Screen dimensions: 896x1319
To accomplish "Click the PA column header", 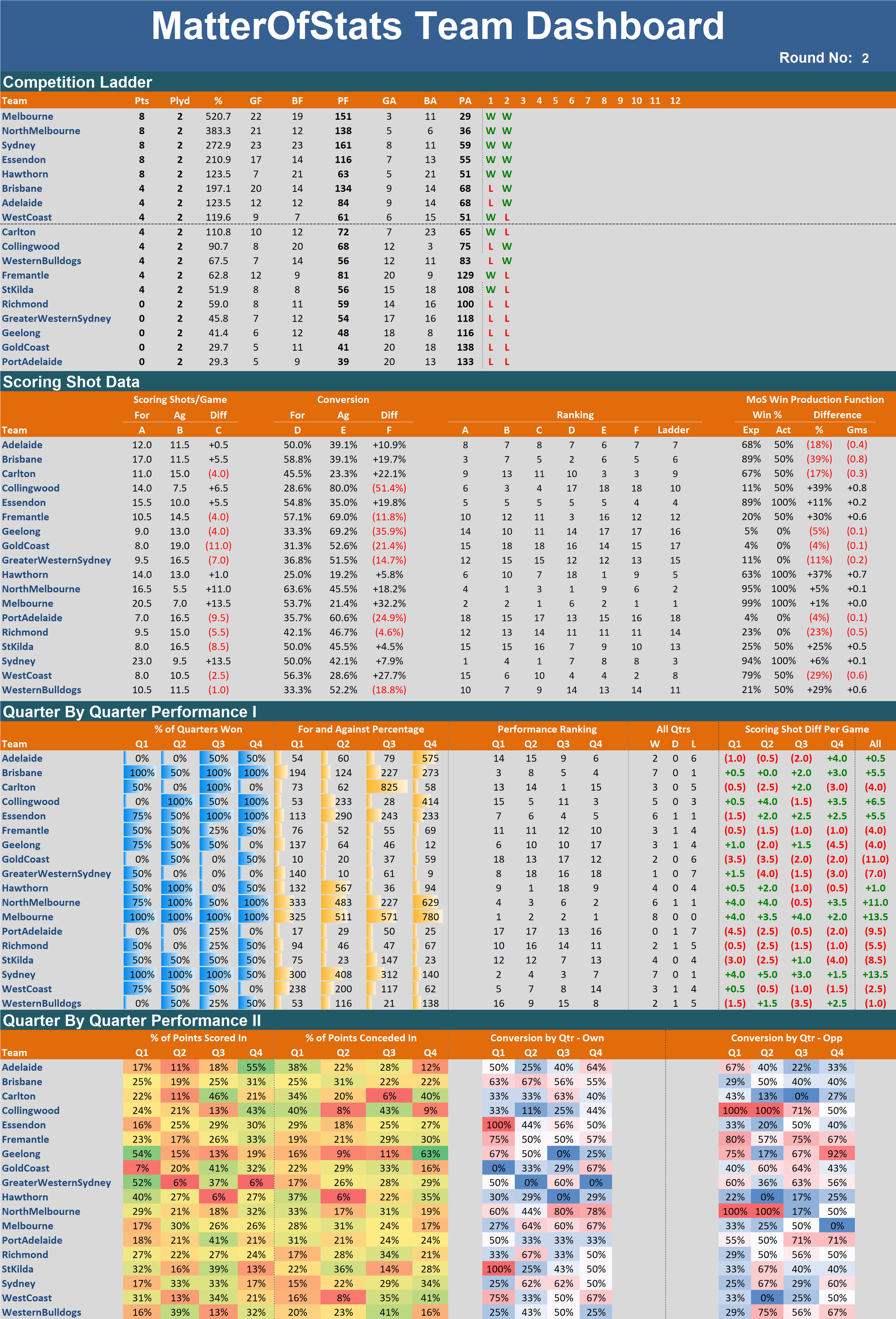I will click(x=465, y=101).
